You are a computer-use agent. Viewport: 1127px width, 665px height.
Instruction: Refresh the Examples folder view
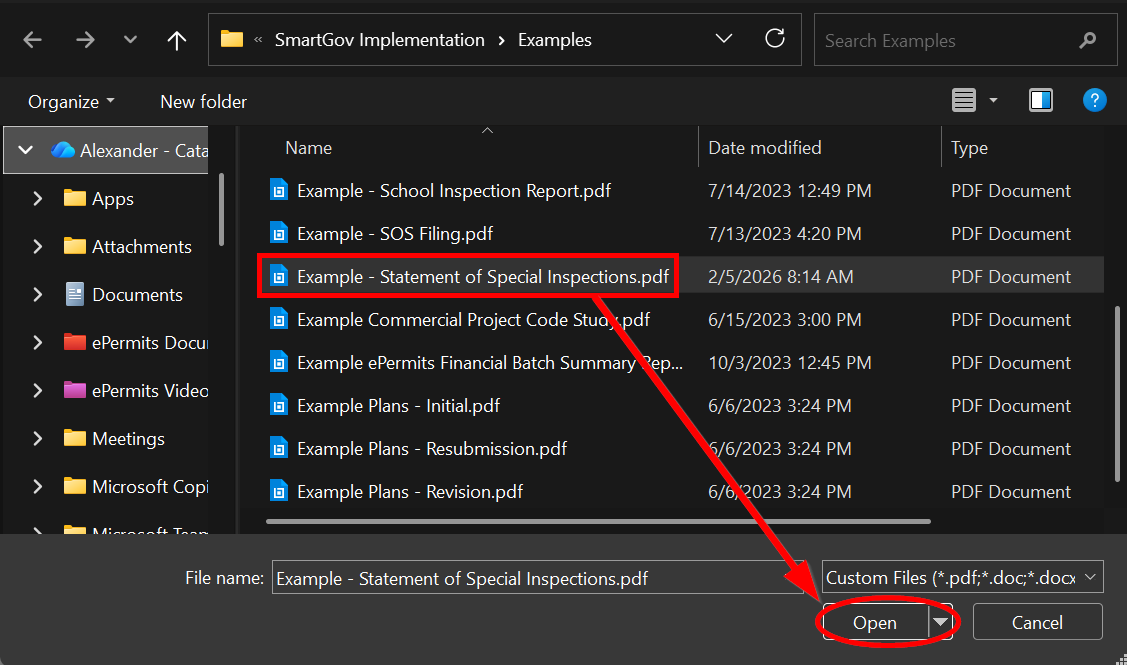[x=774, y=40]
